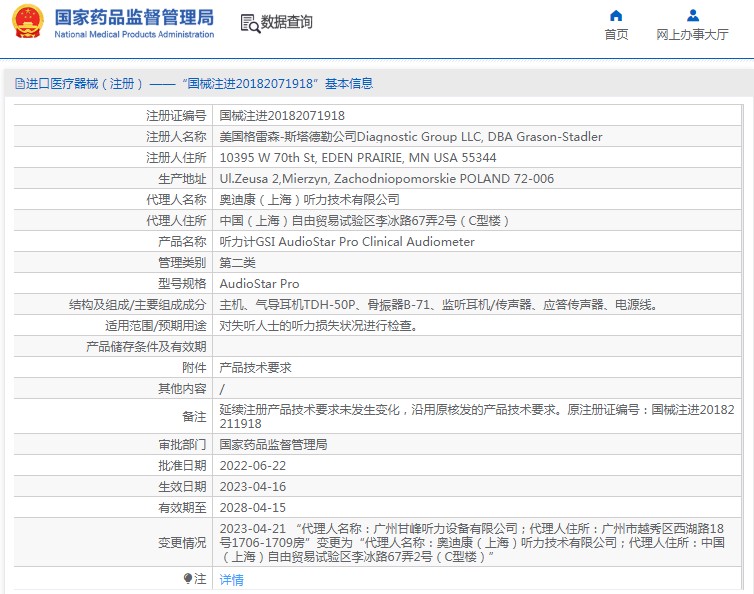The width and height of the screenshot is (754, 594).
Task: Click the 批准日期 label
Action: [x=182, y=466]
